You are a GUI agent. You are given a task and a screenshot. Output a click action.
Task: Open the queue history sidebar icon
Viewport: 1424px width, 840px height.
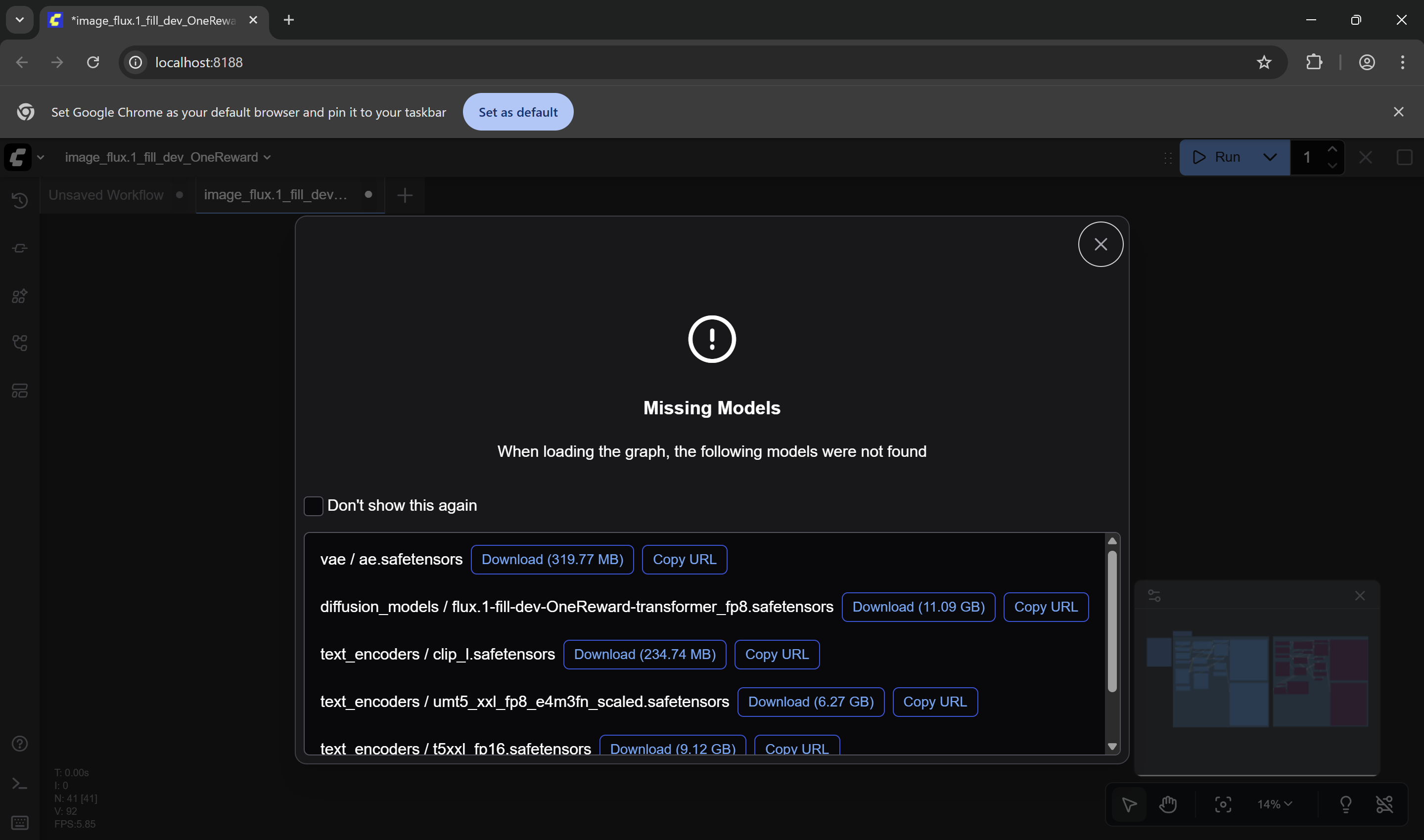click(20, 200)
